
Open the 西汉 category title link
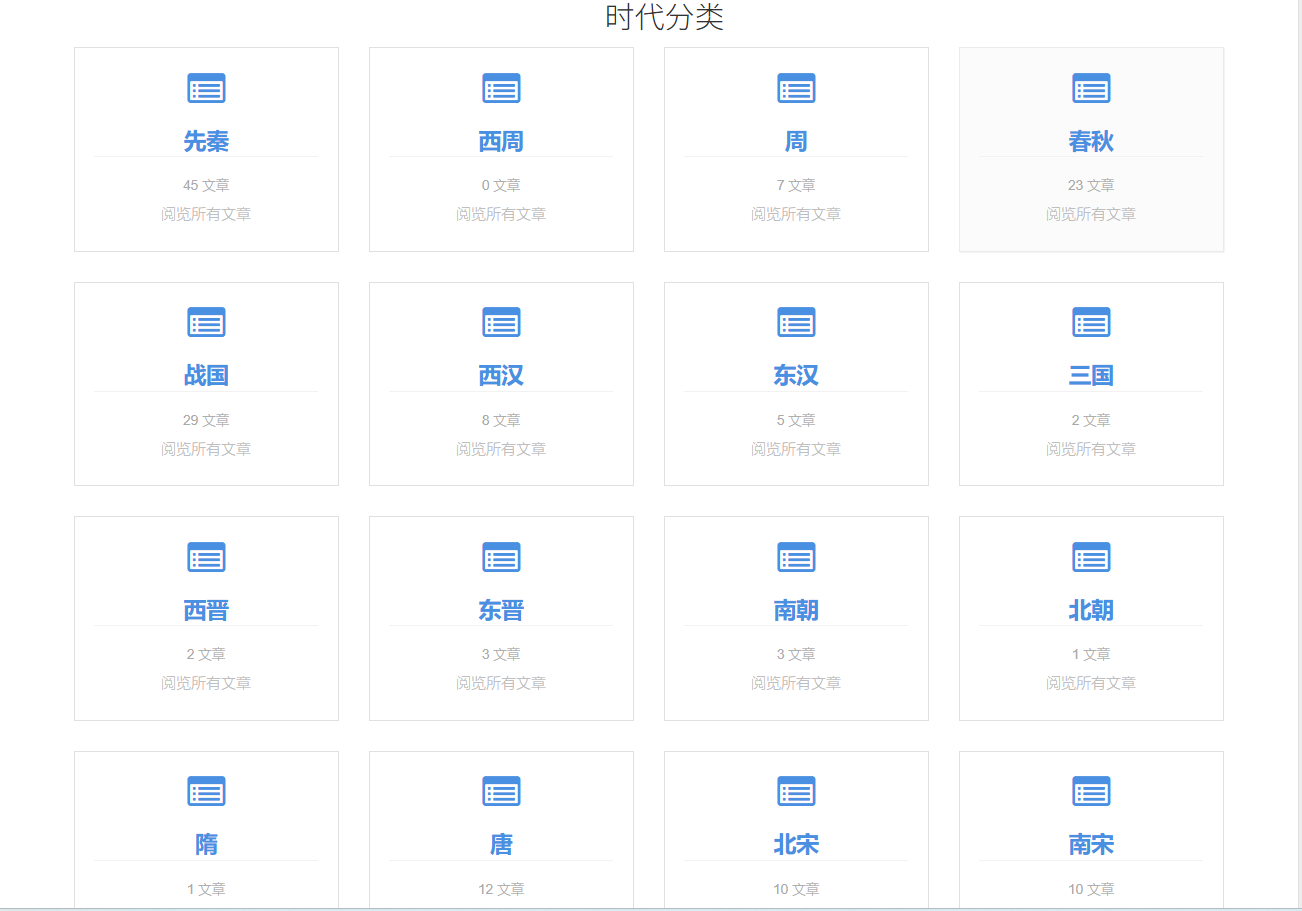[501, 376]
